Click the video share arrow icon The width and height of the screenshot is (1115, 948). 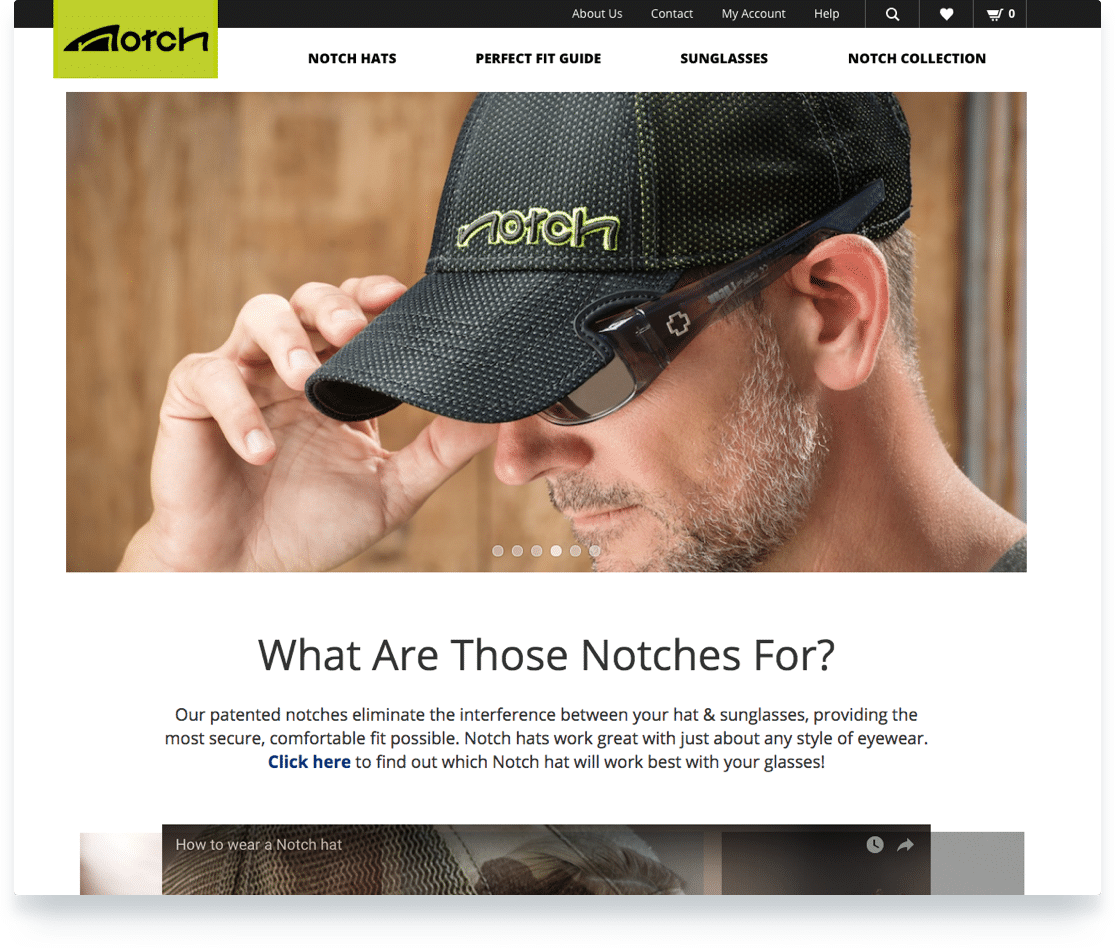905,844
